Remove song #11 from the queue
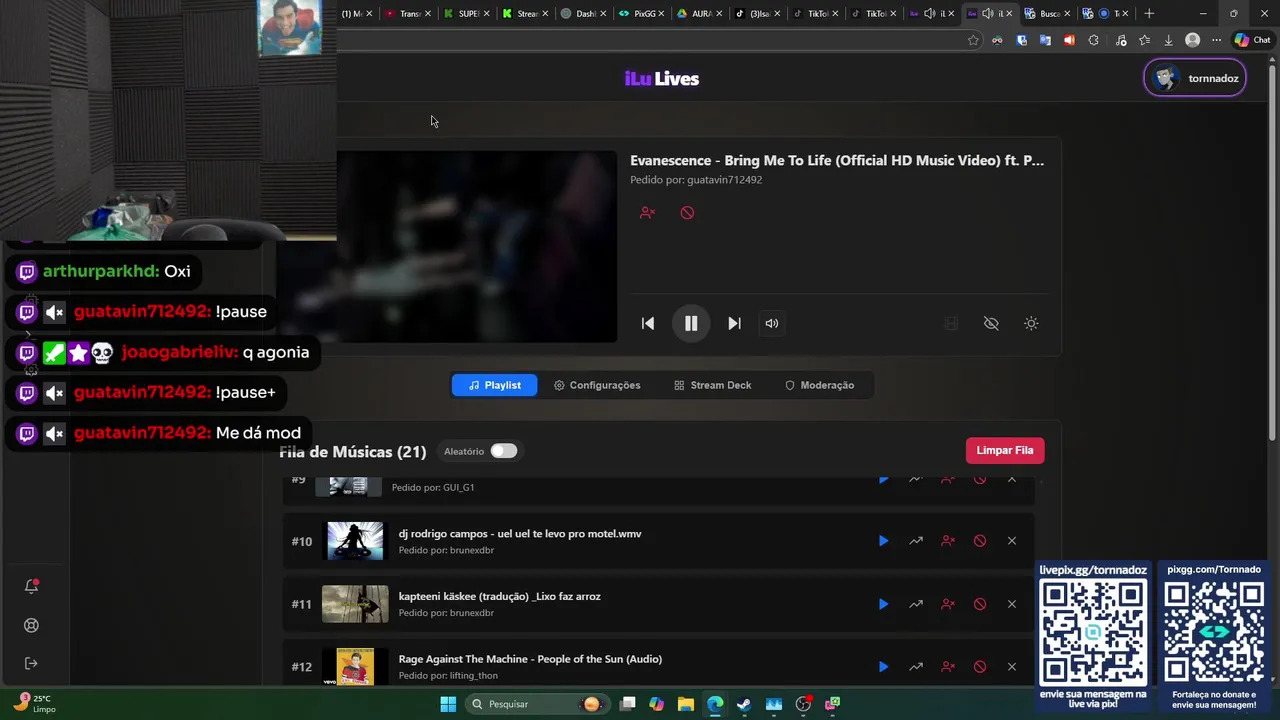1280x720 pixels. click(x=1011, y=604)
